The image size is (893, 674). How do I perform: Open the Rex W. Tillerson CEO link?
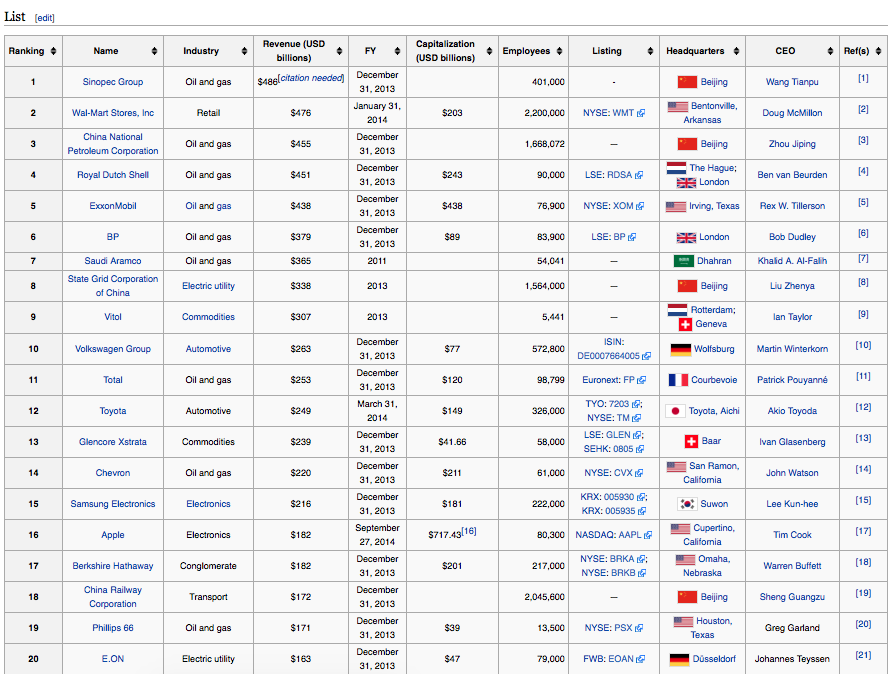click(x=792, y=206)
